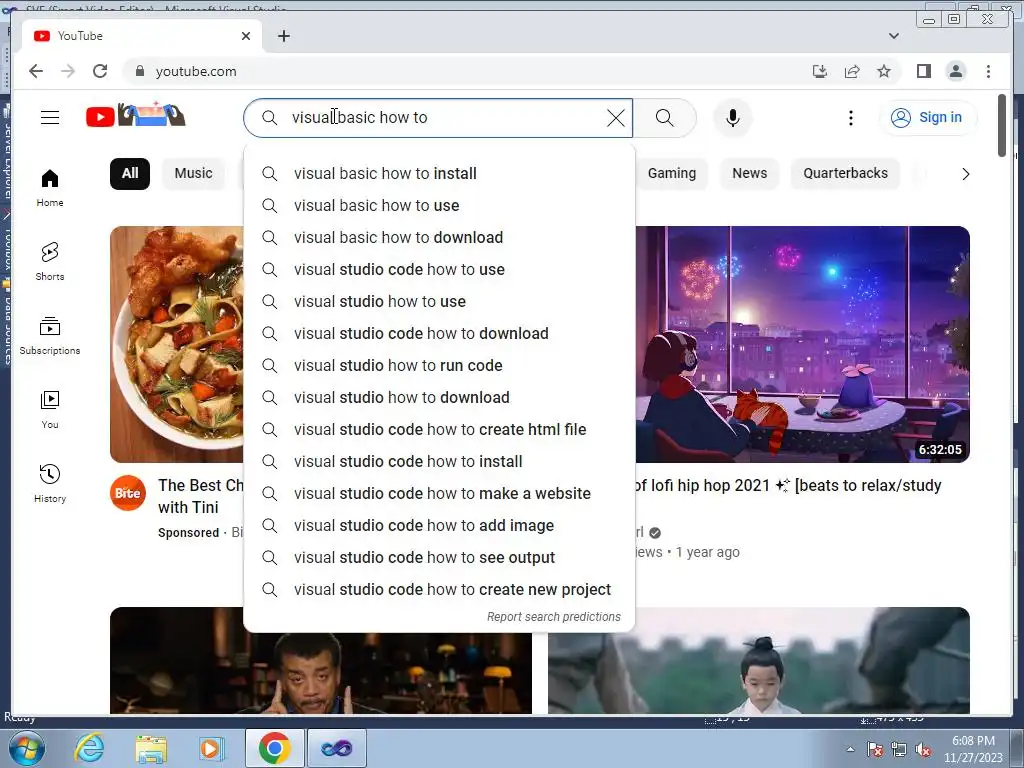Go to Home in sidebar
Viewport: 1024px width, 768px height.
(x=50, y=188)
